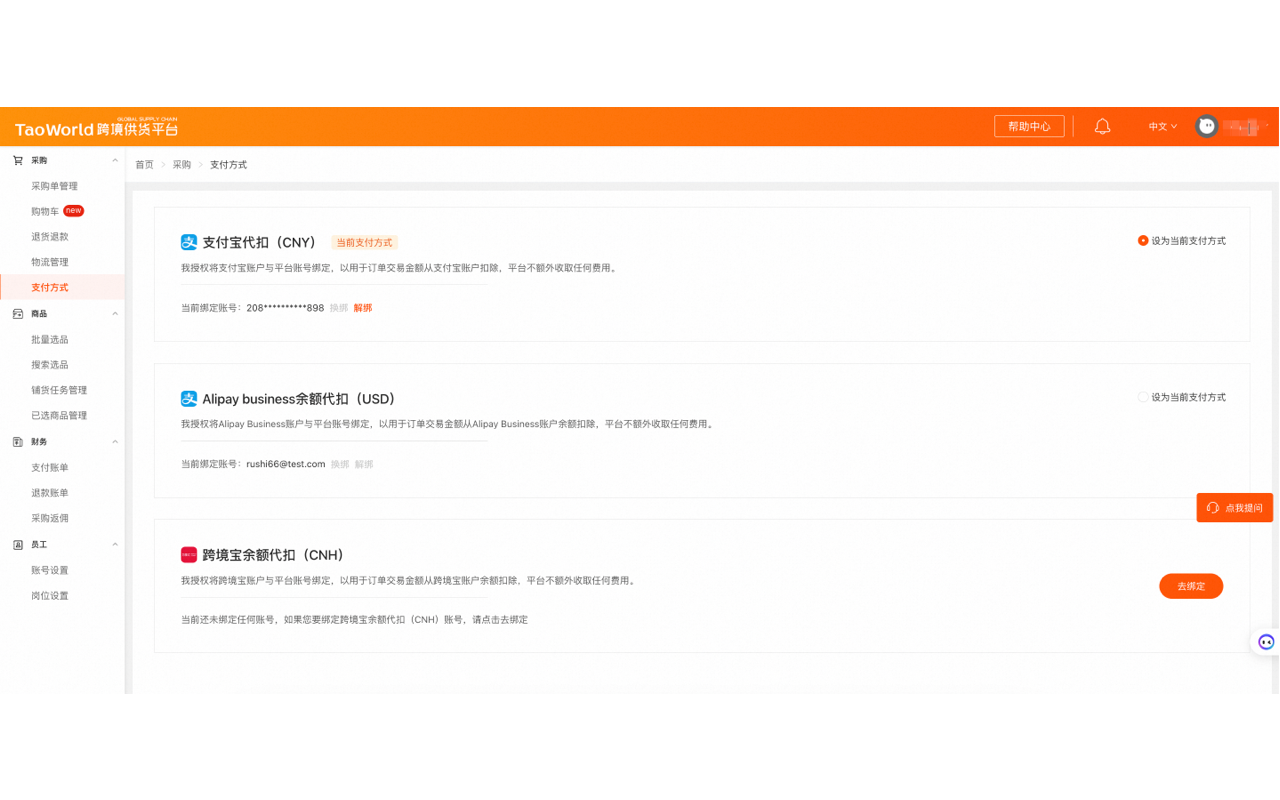The image size is (1280, 800).
Task: Click the Alipay business余额代扣（USD）heading
Action: click(299, 399)
